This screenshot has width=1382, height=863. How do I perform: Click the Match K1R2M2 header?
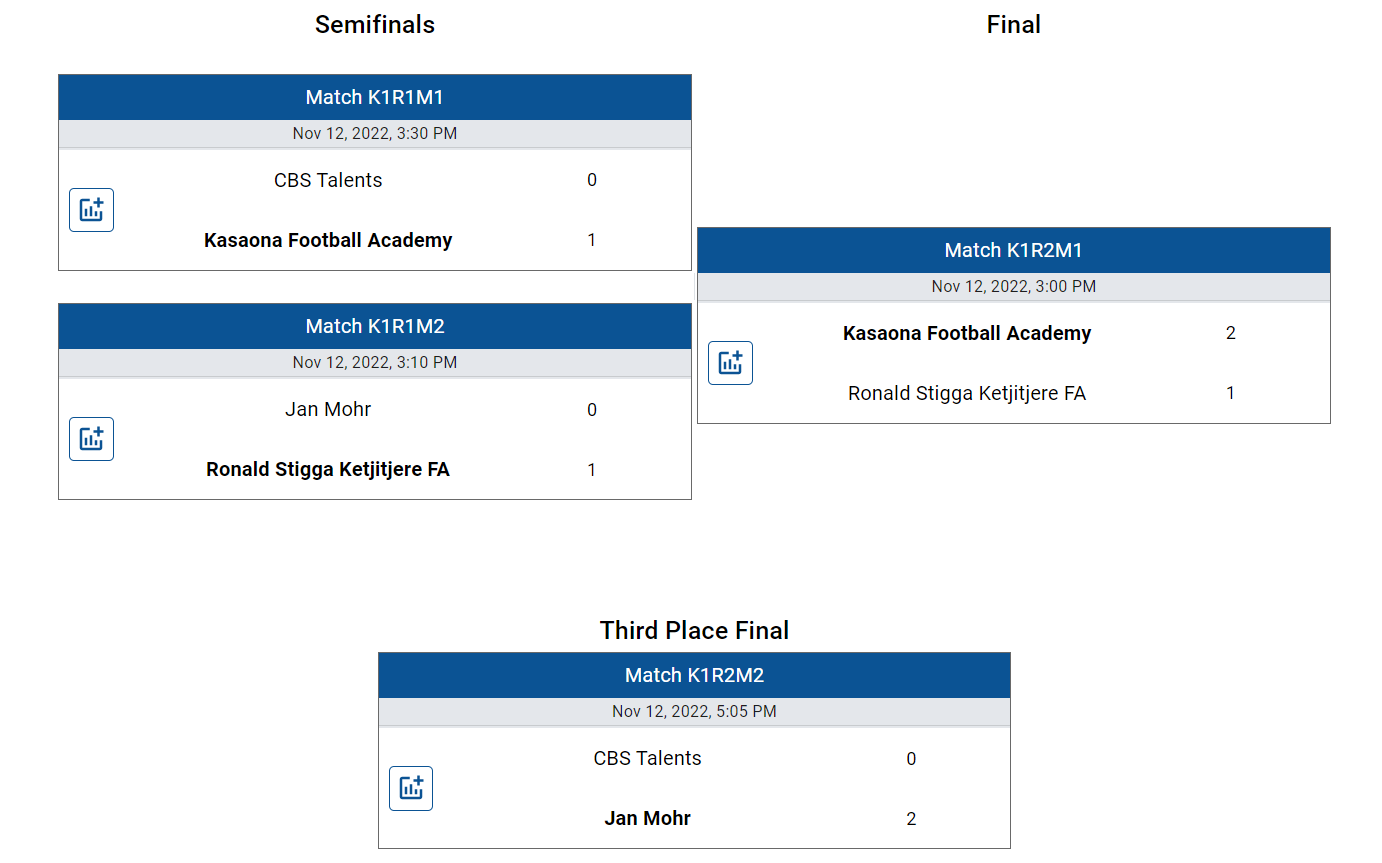694,675
